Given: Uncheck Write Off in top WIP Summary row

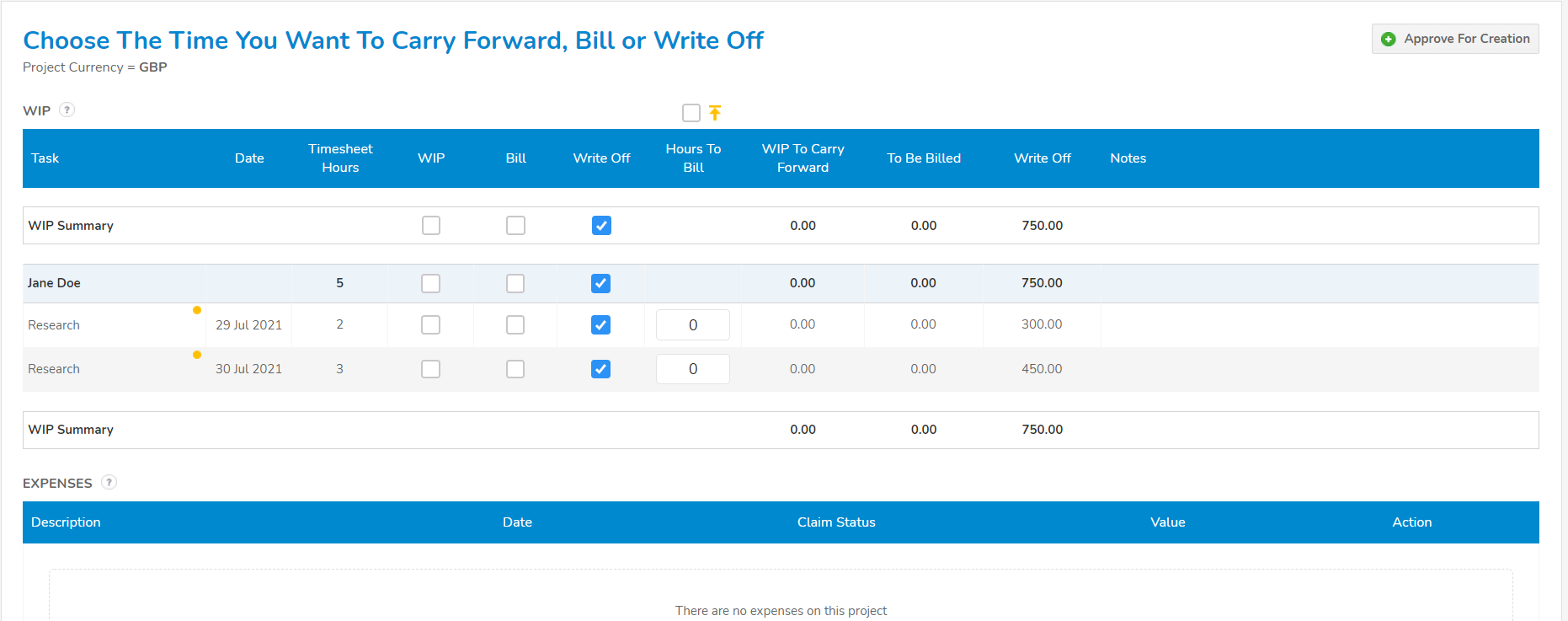Looking at the screenshot, I should 601,226.
